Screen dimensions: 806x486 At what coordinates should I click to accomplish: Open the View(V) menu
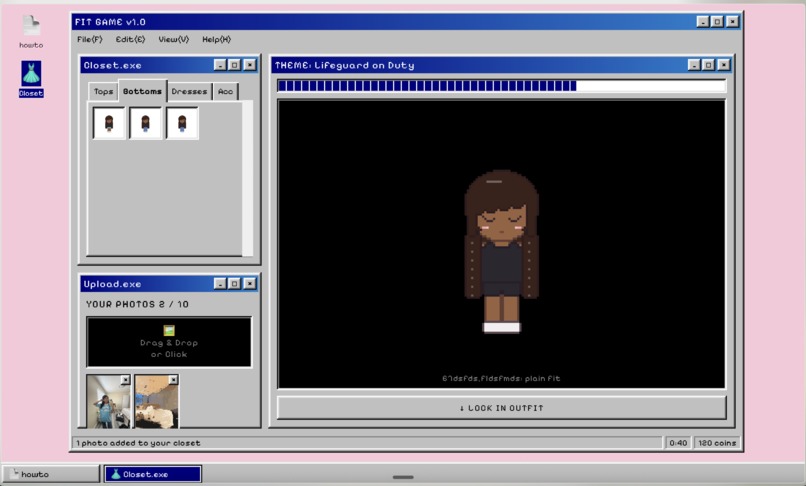click(x=174, y=39)
